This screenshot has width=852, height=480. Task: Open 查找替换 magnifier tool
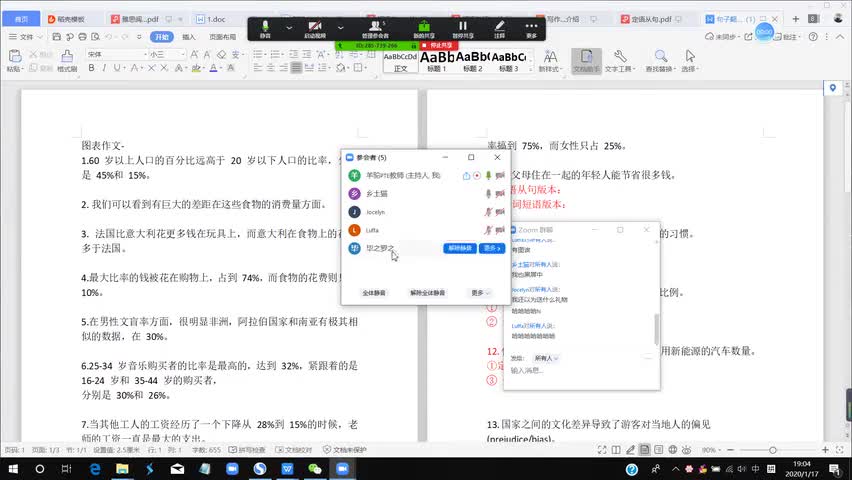pos(661,61)
